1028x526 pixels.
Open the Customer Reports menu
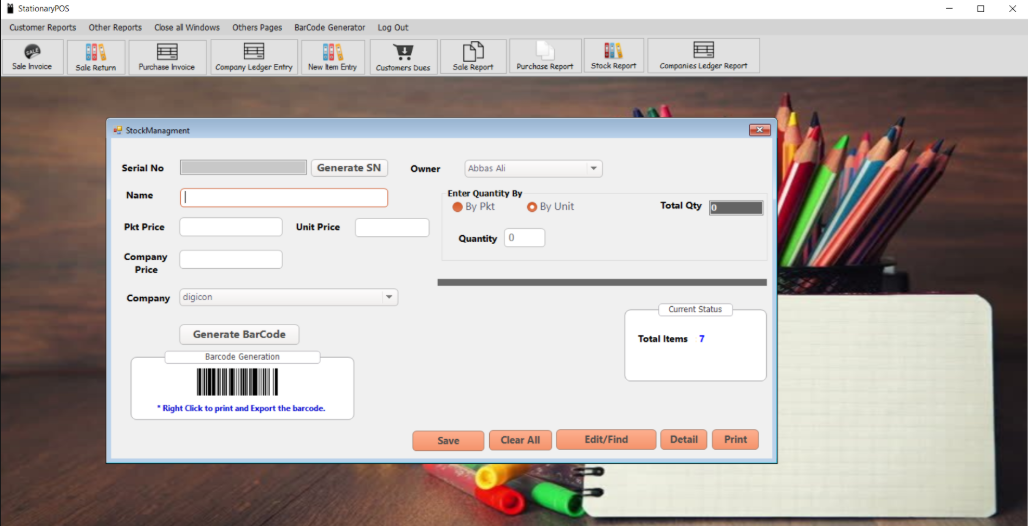pos(43,27)
